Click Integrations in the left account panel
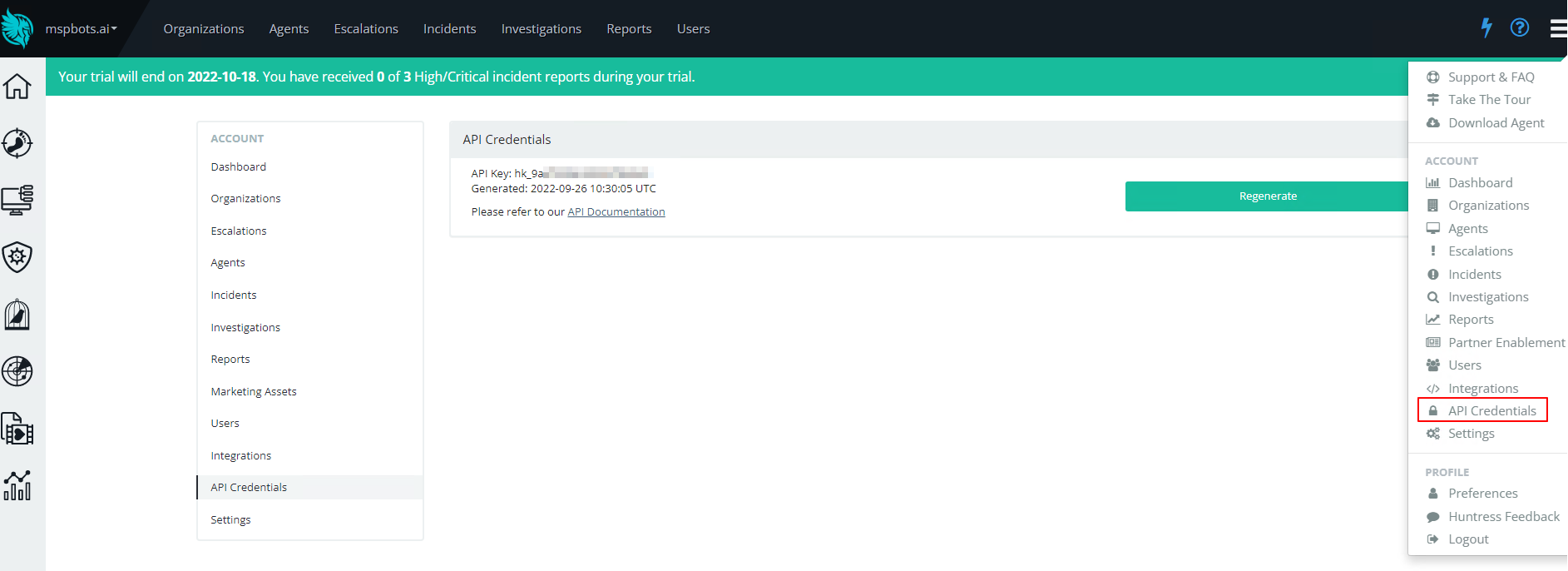The width and height of the screenshot is (1568, 571). click(x=241, y=456)
